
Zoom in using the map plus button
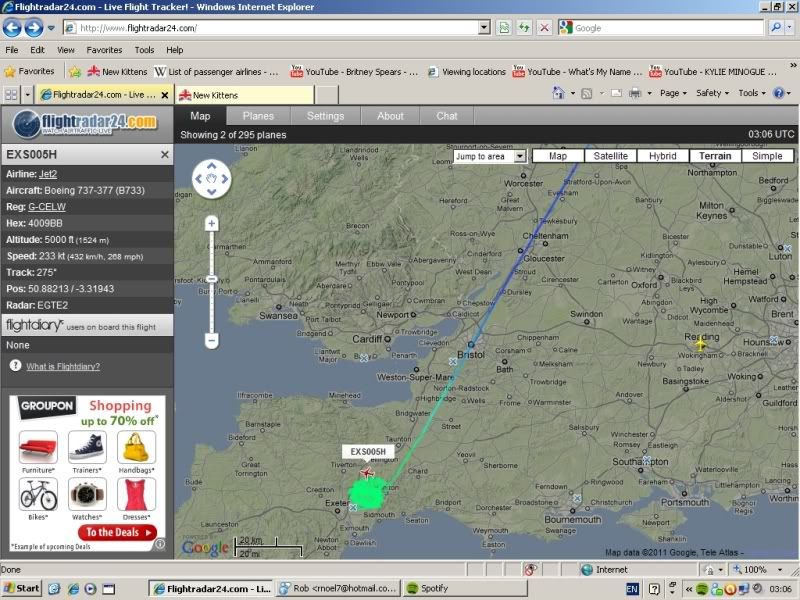coord(211,222)
